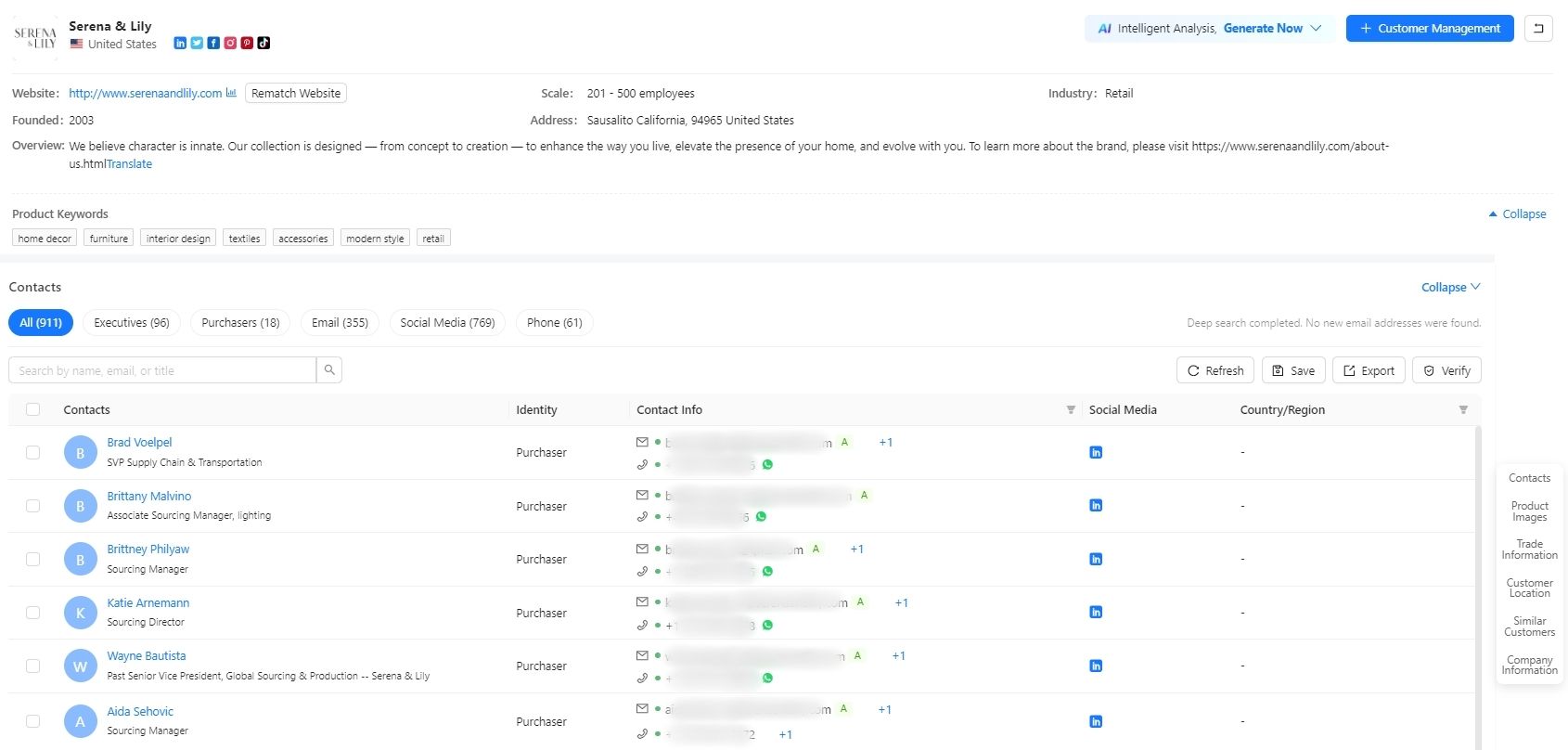Screen dimensions: 1568x750
Task: Open Serena & Lily's Facebook page icon
Action: (x=213, y=43)
